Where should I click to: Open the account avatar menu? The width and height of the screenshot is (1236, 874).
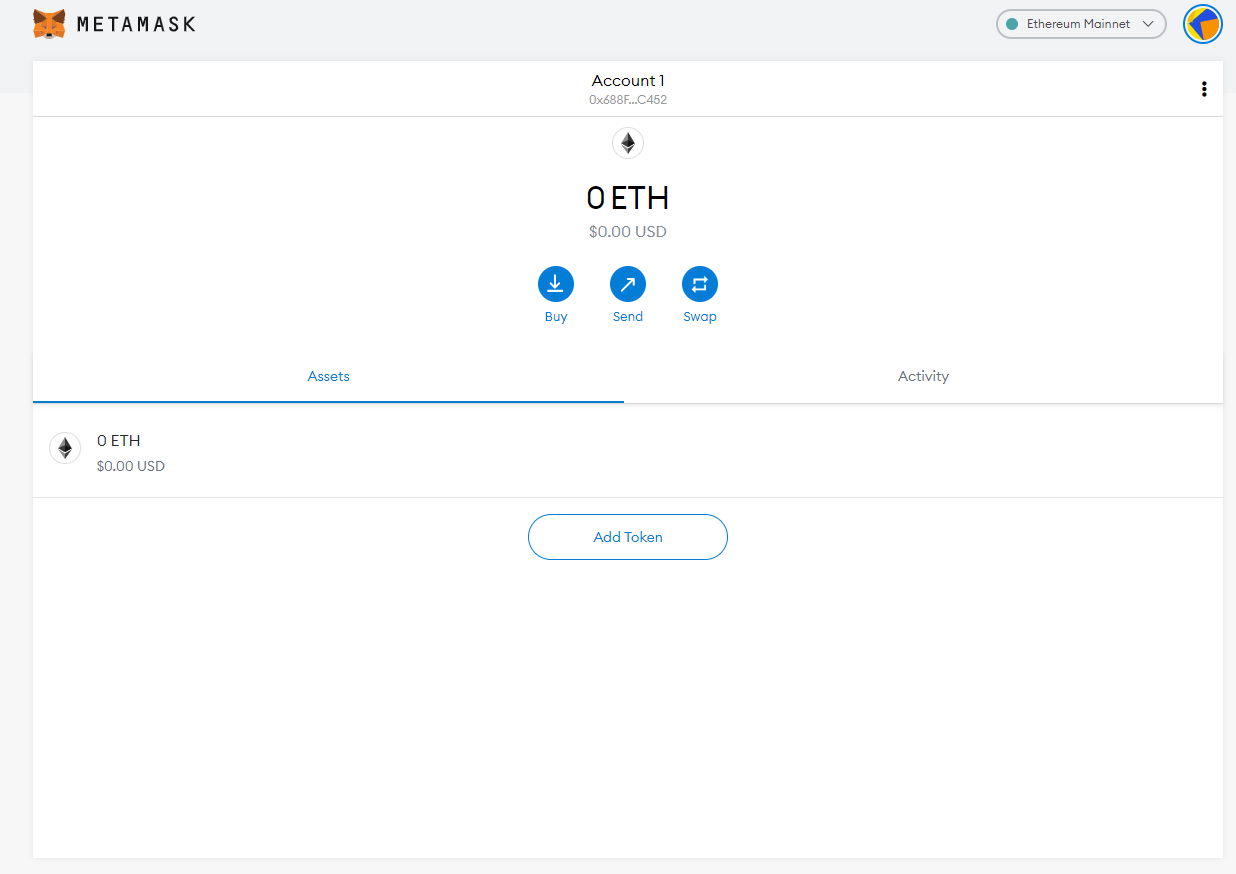pos(1203,24)
